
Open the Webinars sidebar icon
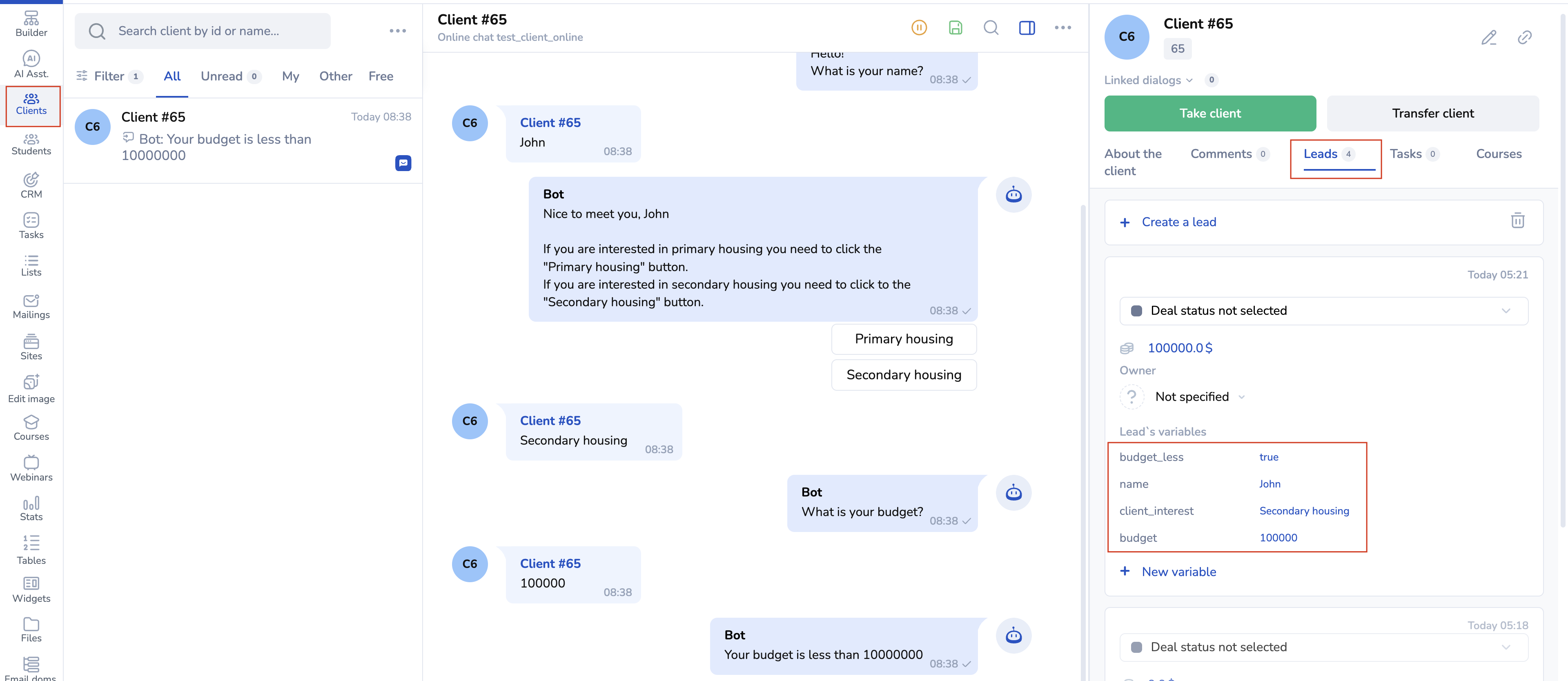[31, 468]
